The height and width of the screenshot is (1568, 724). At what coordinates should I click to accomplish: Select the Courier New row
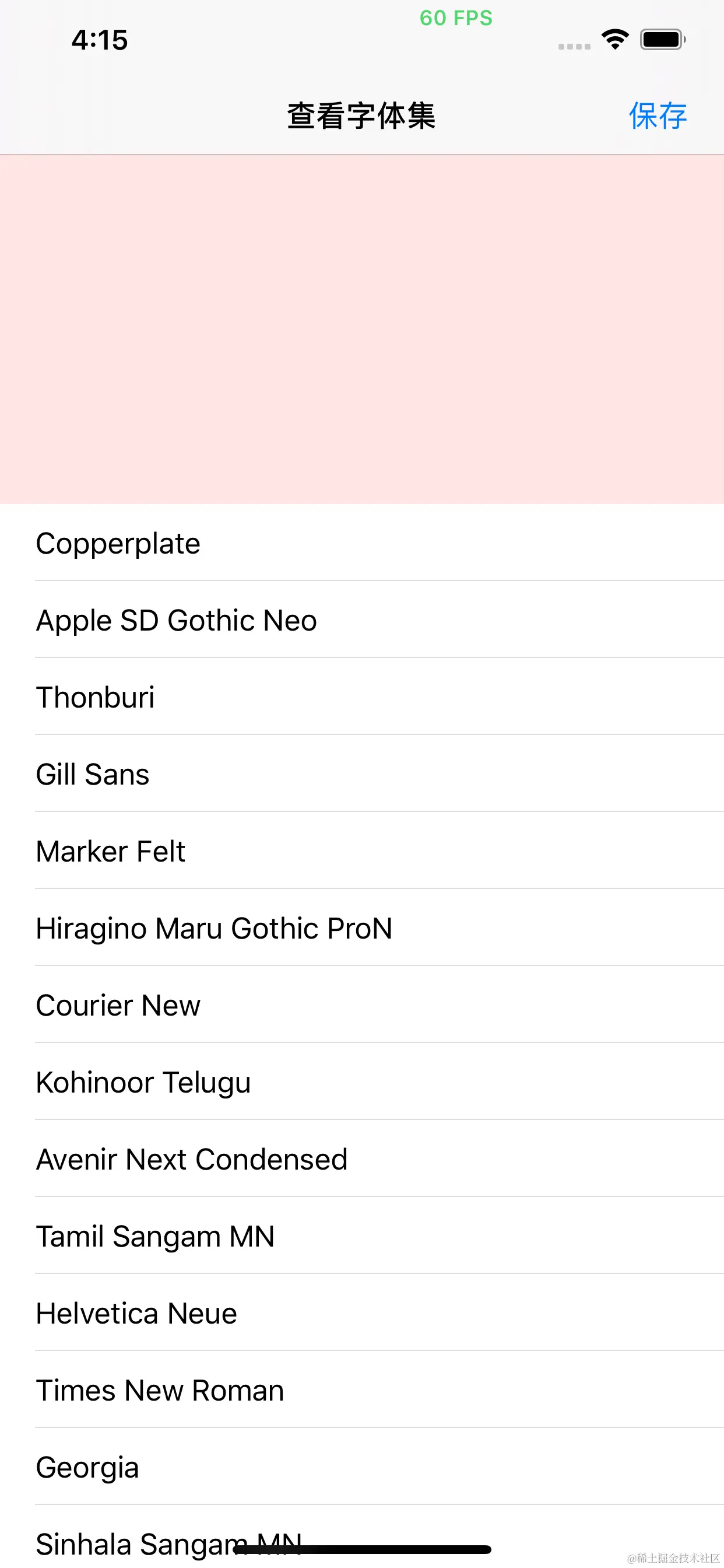pyautogui.click(x=118, y=1005)
